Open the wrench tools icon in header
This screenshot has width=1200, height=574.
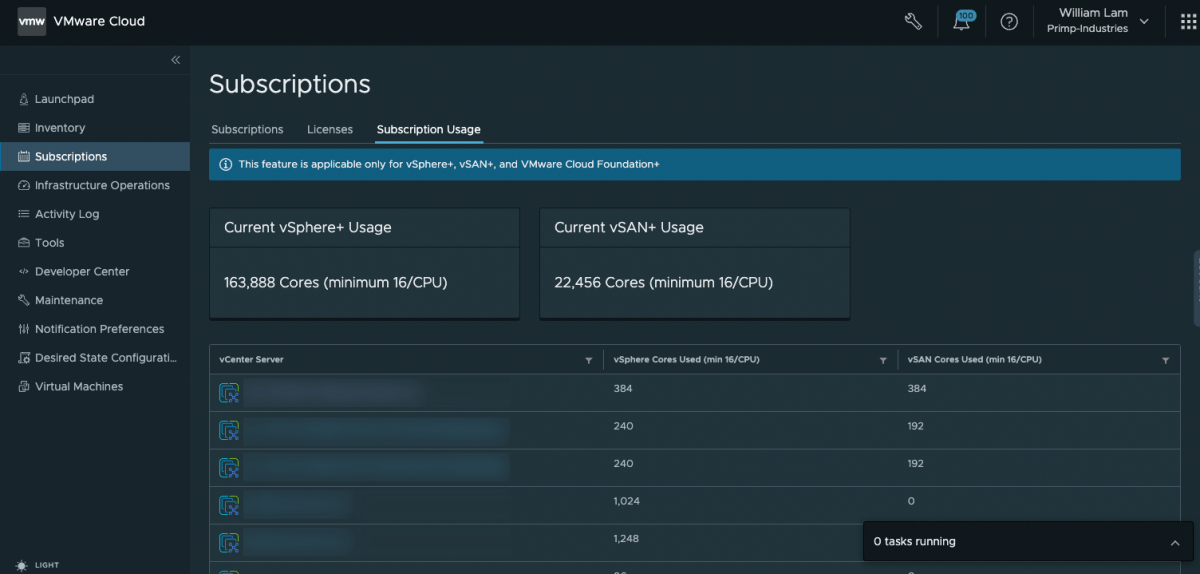(913, 21)
